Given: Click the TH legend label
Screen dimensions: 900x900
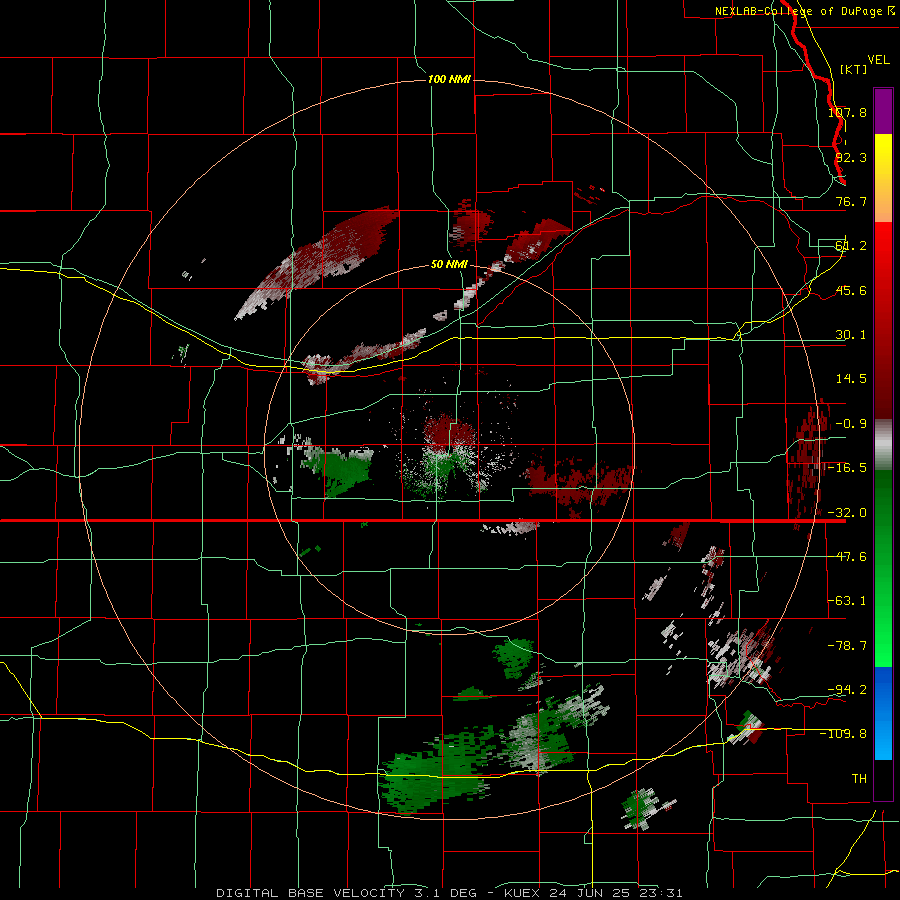Looking at the screenshot, I should [x=859, y=779].
